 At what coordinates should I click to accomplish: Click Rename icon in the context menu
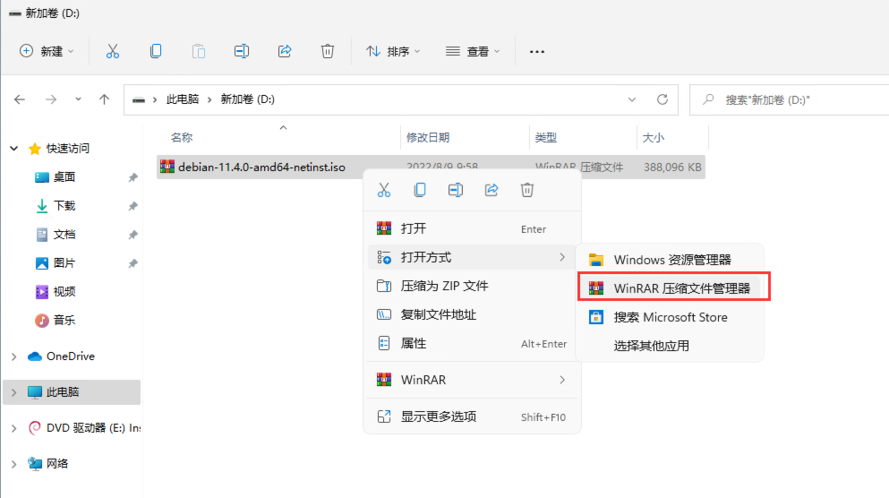point(455,190)
